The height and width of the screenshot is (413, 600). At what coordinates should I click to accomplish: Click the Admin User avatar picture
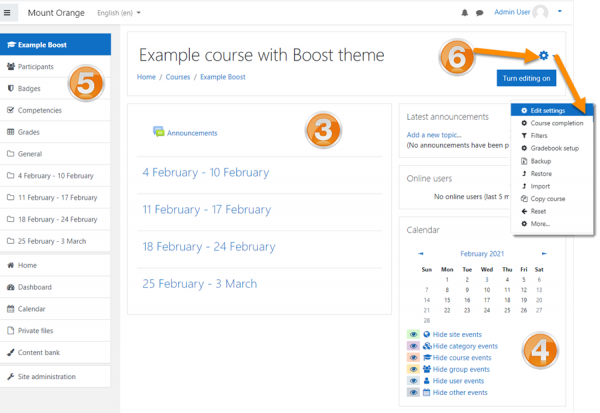540,13
